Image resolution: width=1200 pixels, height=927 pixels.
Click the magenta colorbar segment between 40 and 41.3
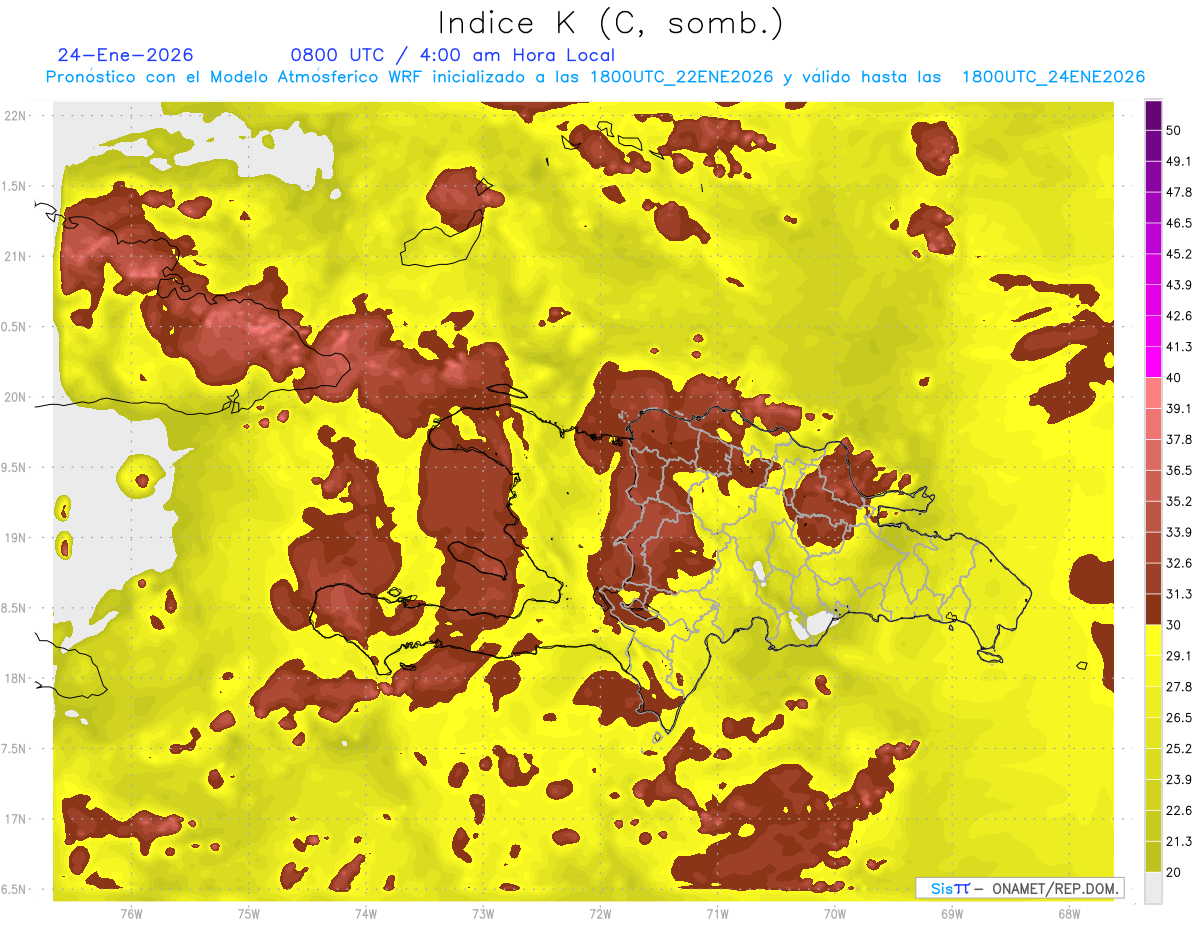1153,362
